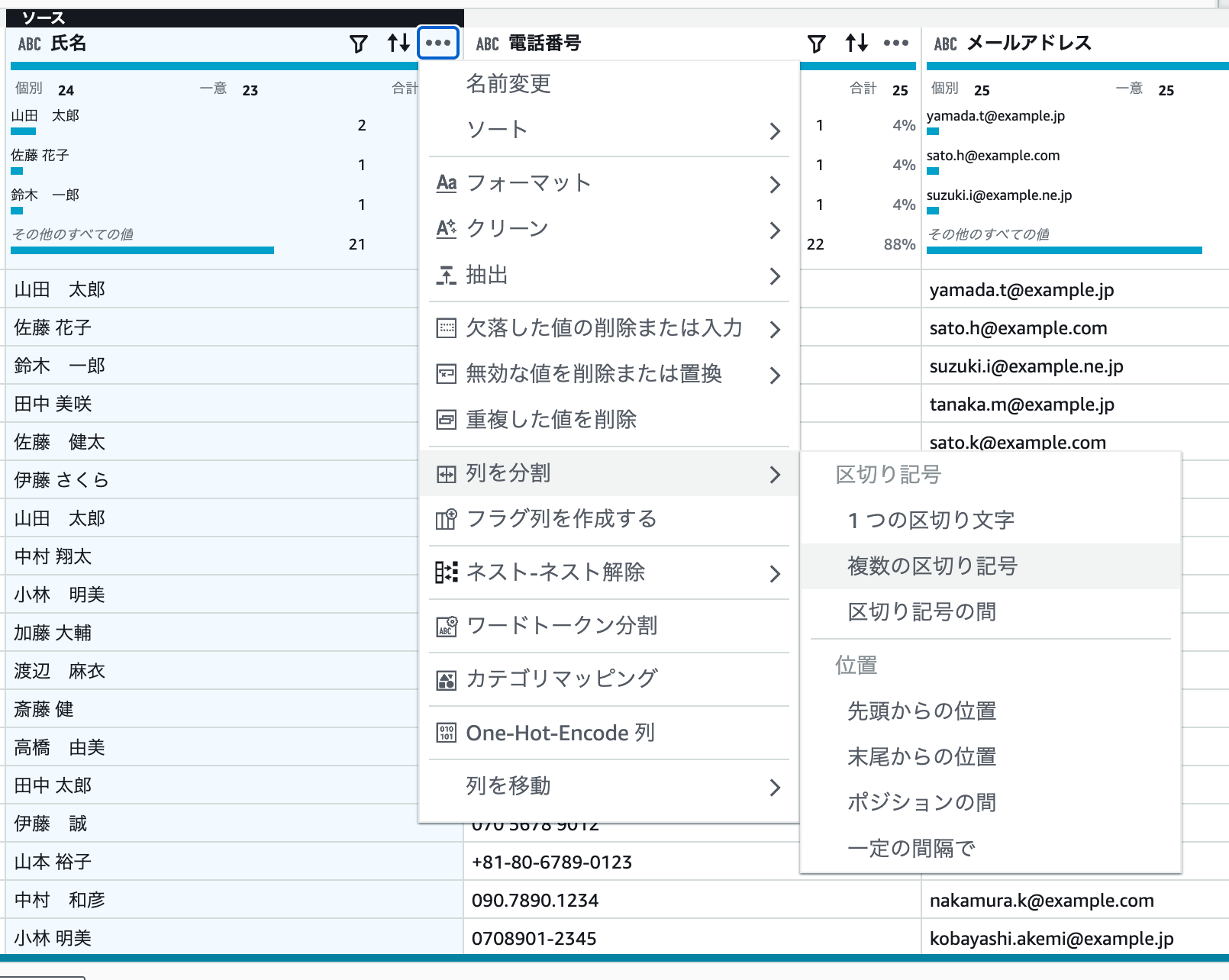Click the icon beside 無効な値を削除または置換

click(446, 374)
